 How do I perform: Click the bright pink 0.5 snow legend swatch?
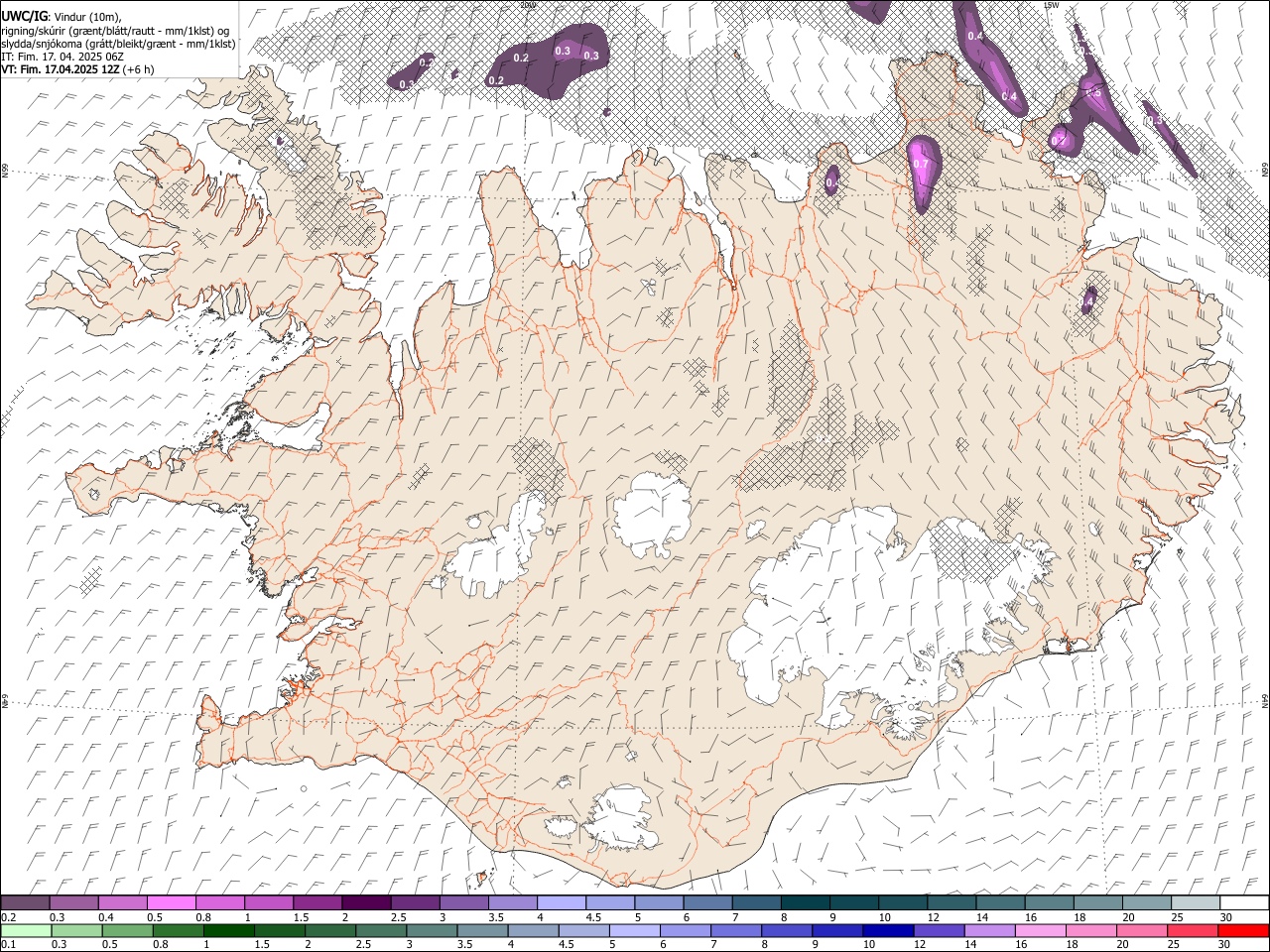(x=172, y=902)
